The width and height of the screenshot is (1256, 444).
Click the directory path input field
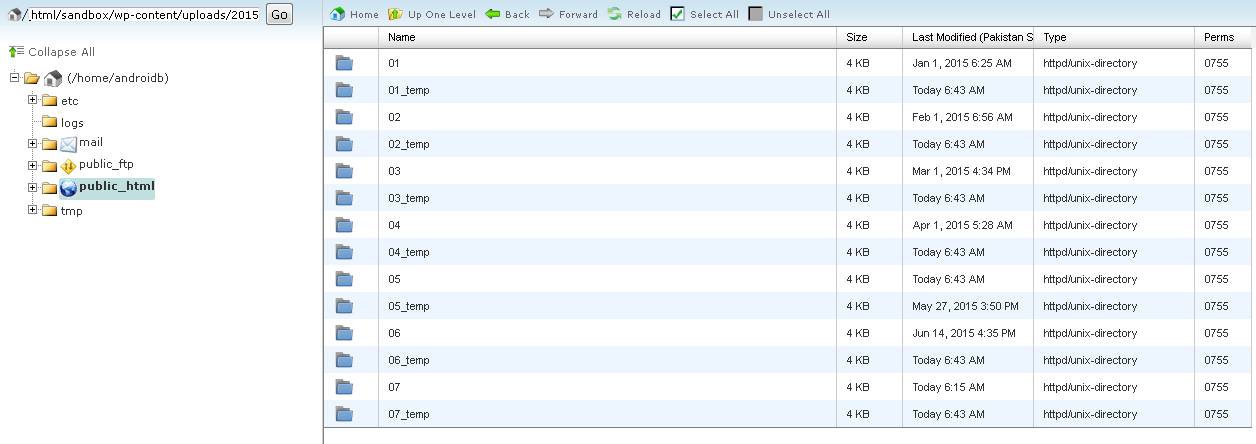tap(142, 14)
